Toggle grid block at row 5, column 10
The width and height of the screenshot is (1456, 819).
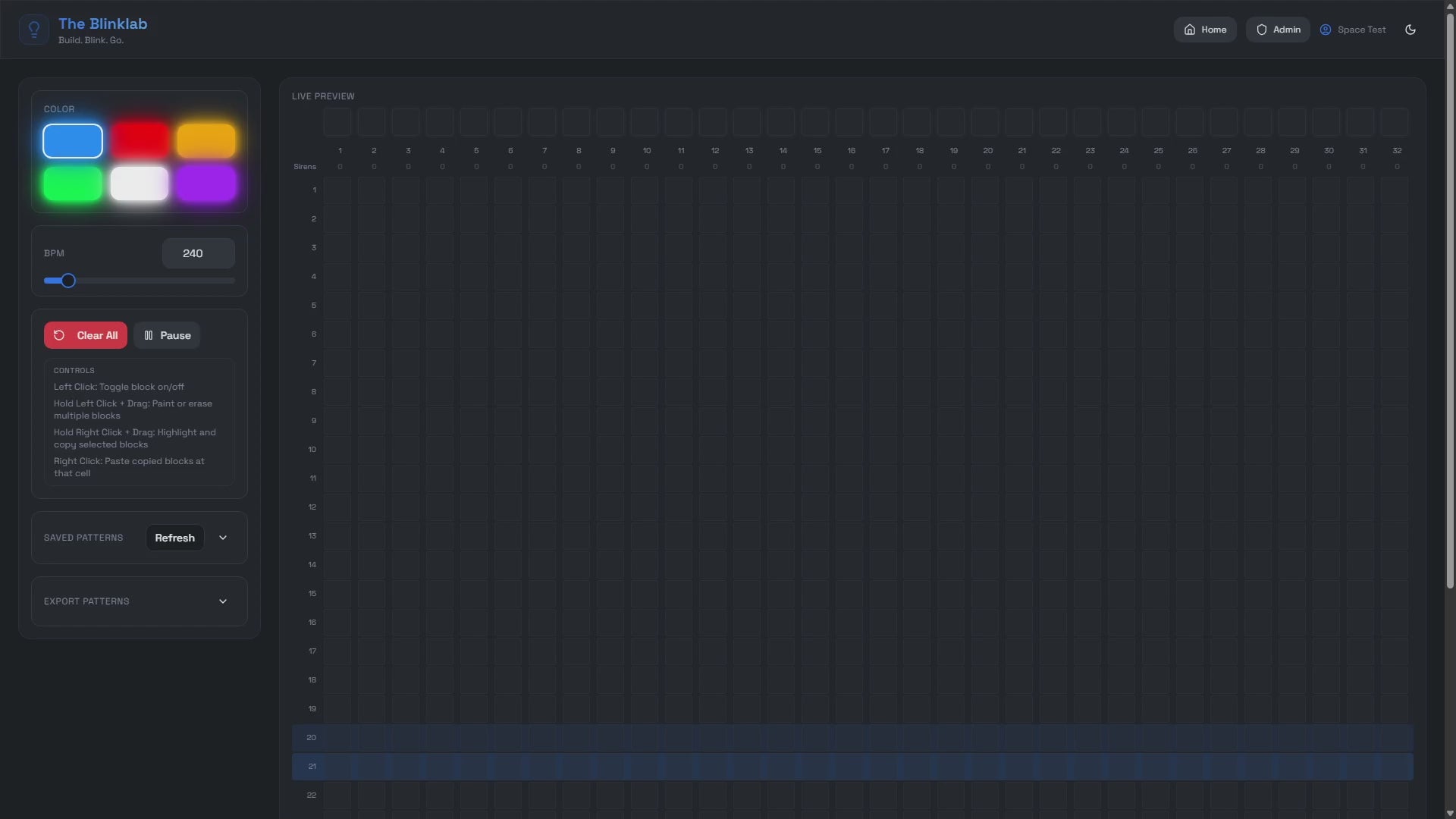[x=645, y=306]
